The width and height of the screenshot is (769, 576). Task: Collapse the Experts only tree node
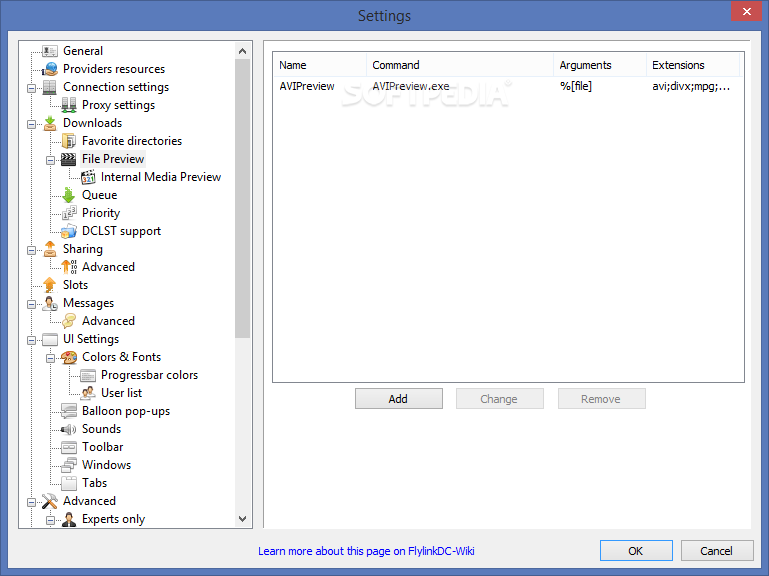pos(50,521)
